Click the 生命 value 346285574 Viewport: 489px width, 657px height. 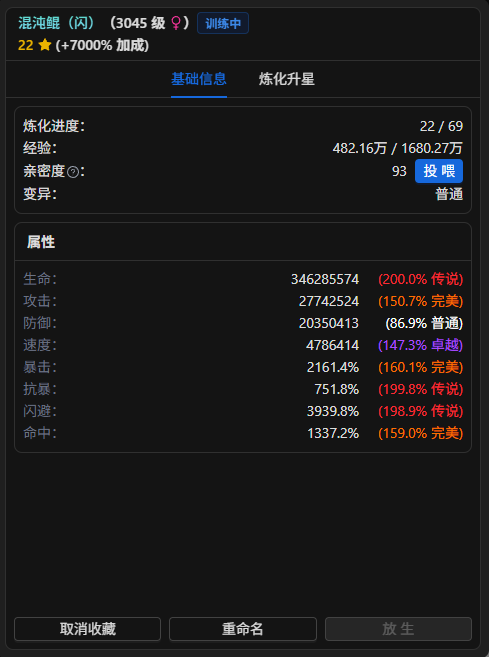pos(325,279)
